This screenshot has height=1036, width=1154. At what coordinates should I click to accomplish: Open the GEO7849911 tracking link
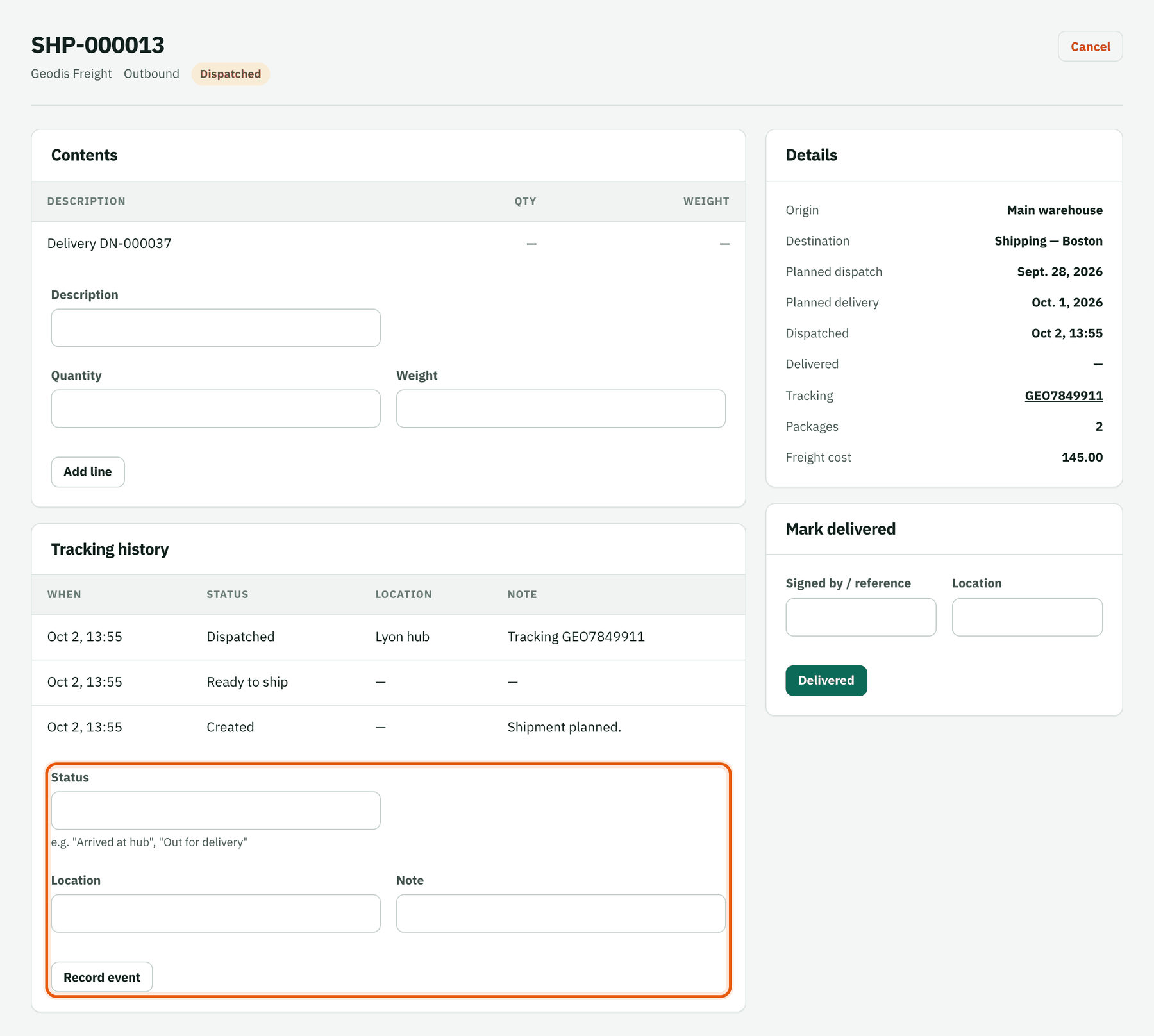[1064, 396]
